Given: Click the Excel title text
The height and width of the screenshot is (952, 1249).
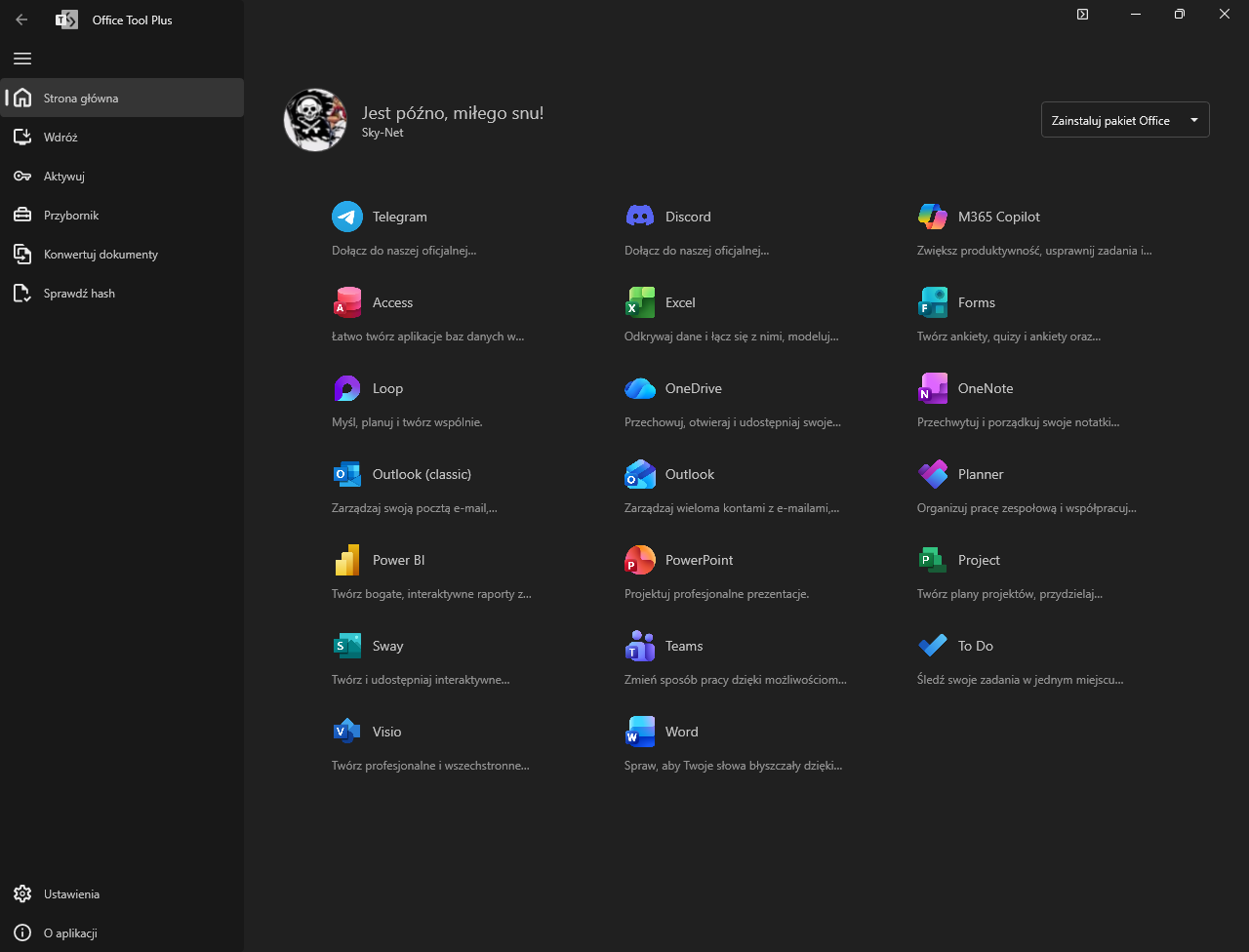Looking at the screenshot, I should [680, 302].
